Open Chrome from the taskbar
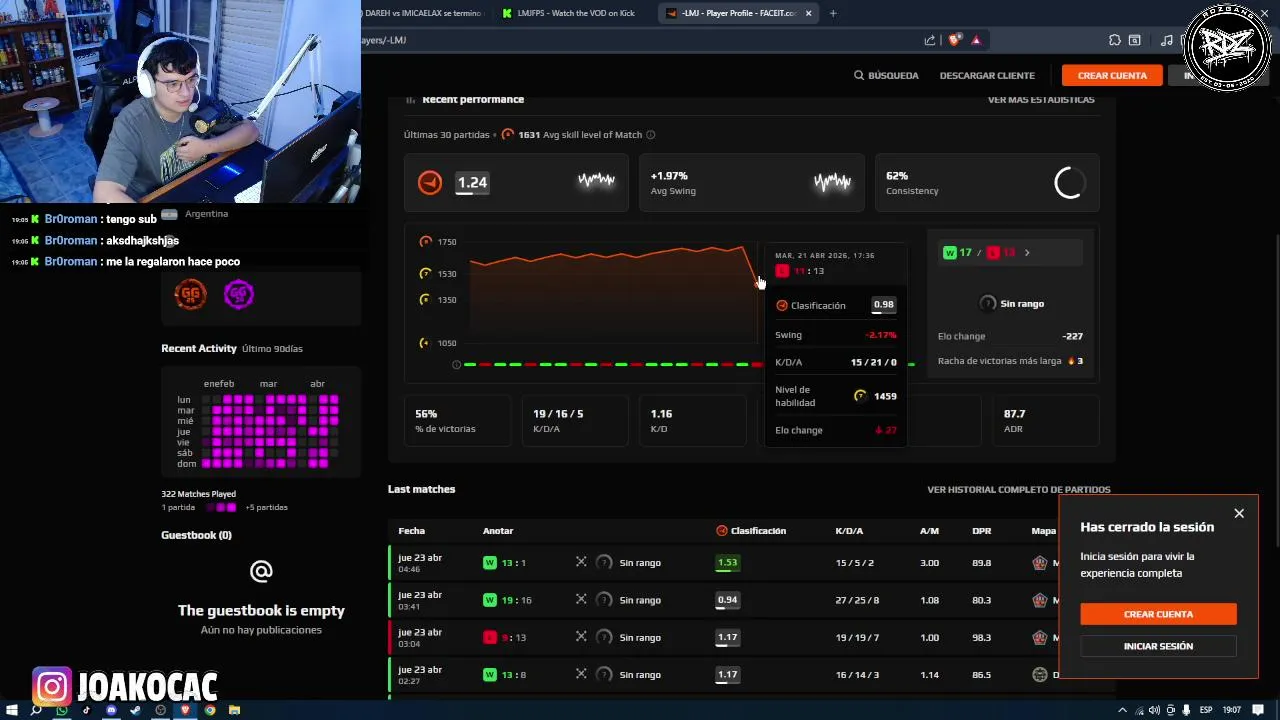This screenshot has height=720, width=1280. (x=209, y=710)
